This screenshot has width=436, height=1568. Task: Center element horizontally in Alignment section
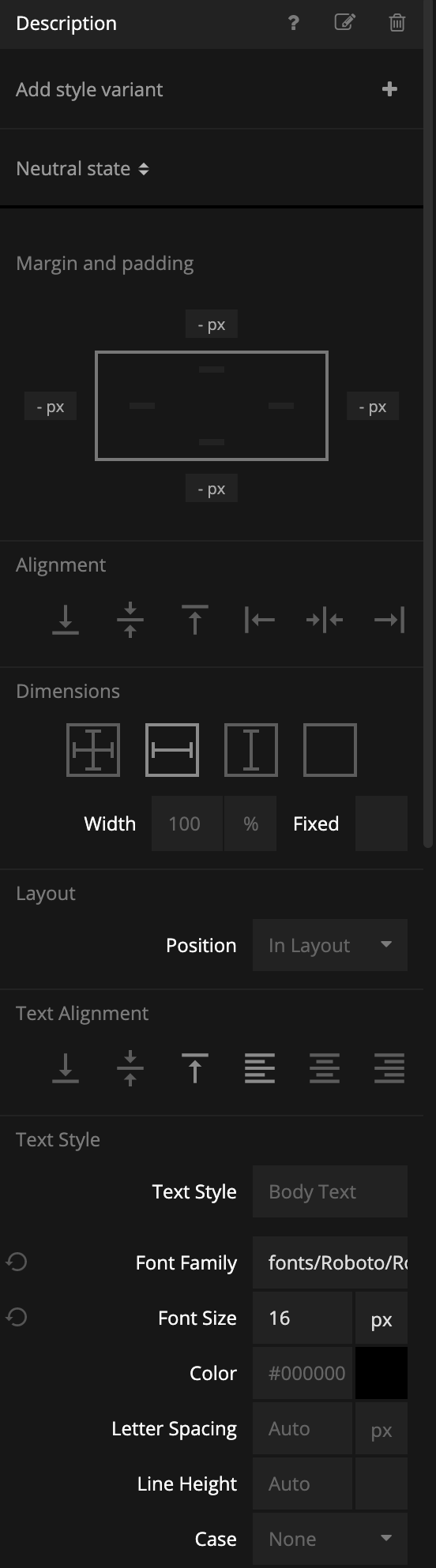(325, 620)
